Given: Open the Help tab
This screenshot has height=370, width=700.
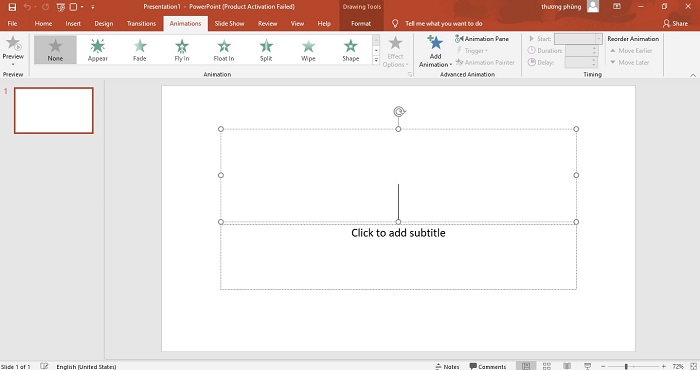Looking at the screenshot, I should [x=324, y=24].
